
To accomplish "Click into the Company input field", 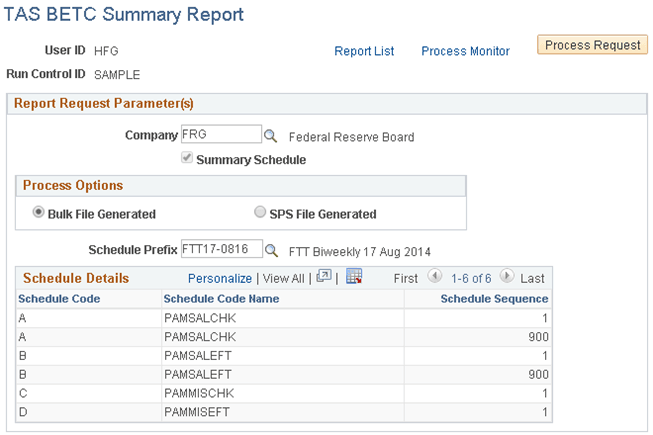I will tap(220, 135).
